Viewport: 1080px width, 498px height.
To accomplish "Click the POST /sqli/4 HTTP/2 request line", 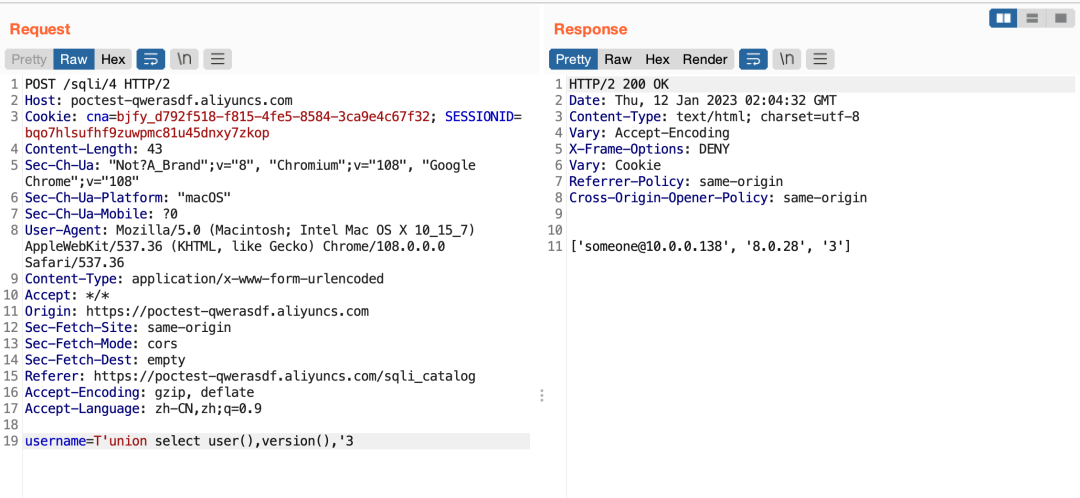I will [x=97, y=85].
